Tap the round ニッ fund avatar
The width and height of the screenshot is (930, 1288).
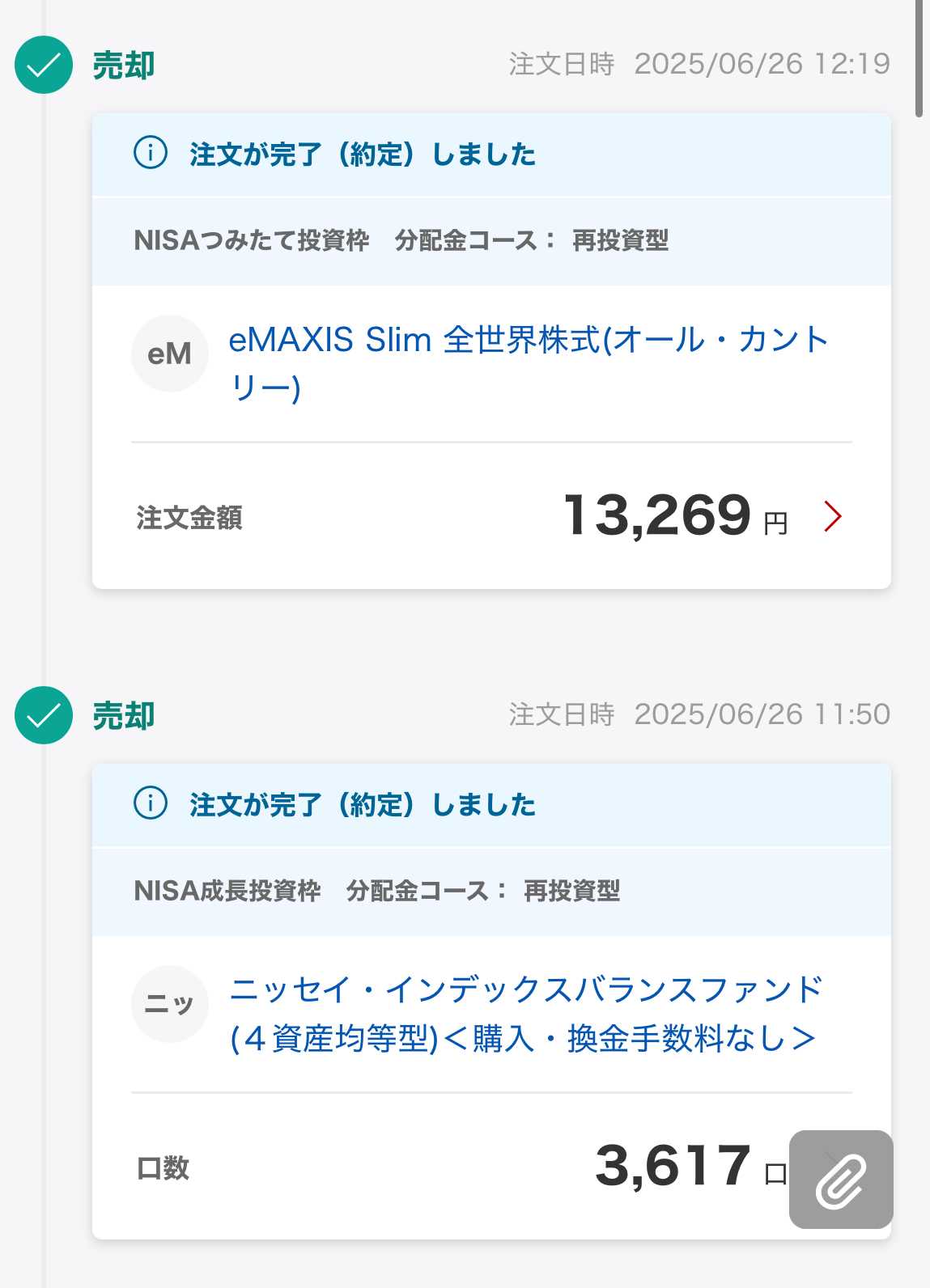[170, 1004]
